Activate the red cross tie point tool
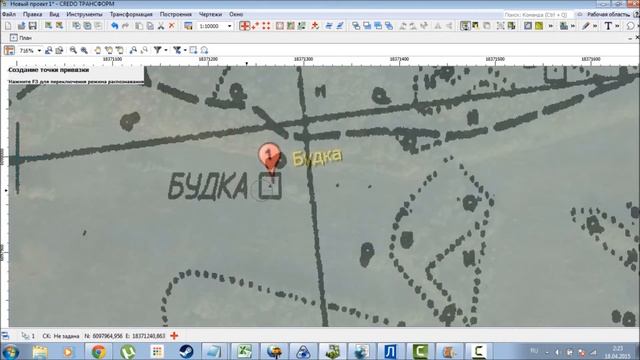This screenshot has height=360, width=640. coord(244,26)
